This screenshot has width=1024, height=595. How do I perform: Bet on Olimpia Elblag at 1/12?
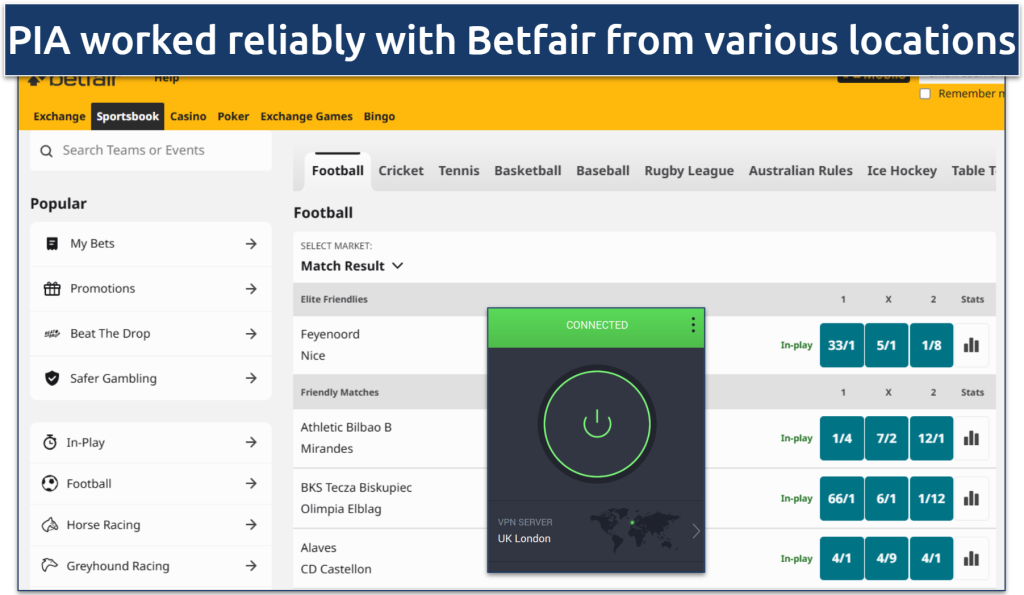[931, 498]
